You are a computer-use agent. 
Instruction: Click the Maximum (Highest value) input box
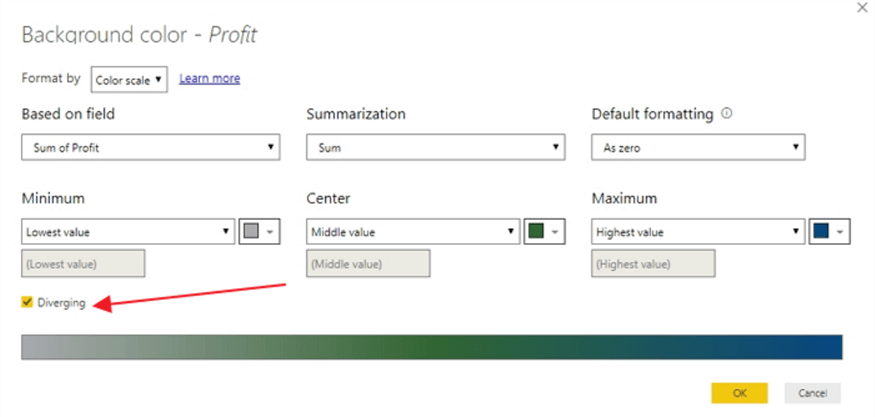(653, 264)
